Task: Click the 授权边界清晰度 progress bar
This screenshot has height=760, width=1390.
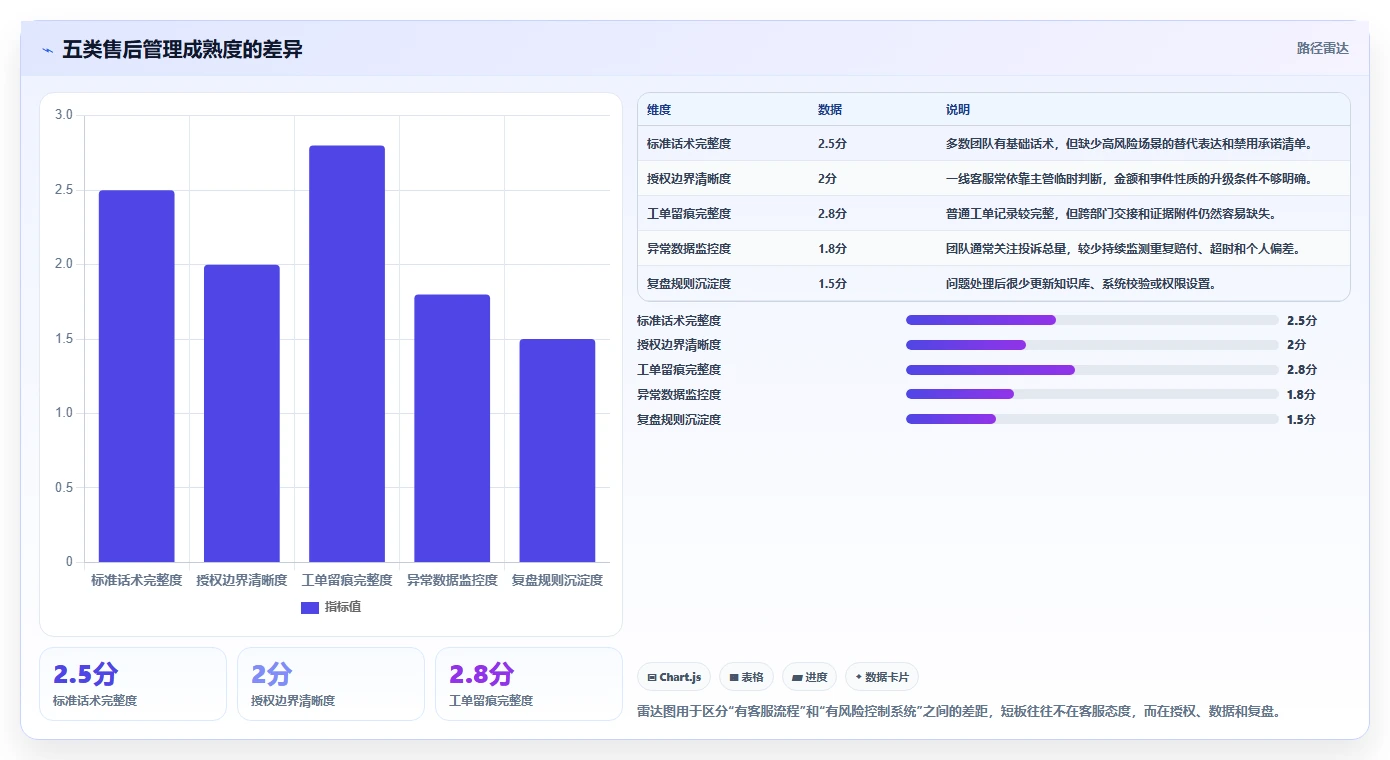Action: (x=1092, y=345)
